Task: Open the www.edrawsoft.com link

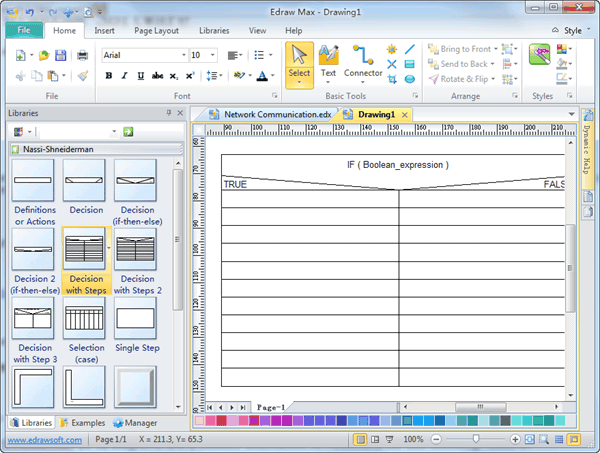Action: coord(44,439)
